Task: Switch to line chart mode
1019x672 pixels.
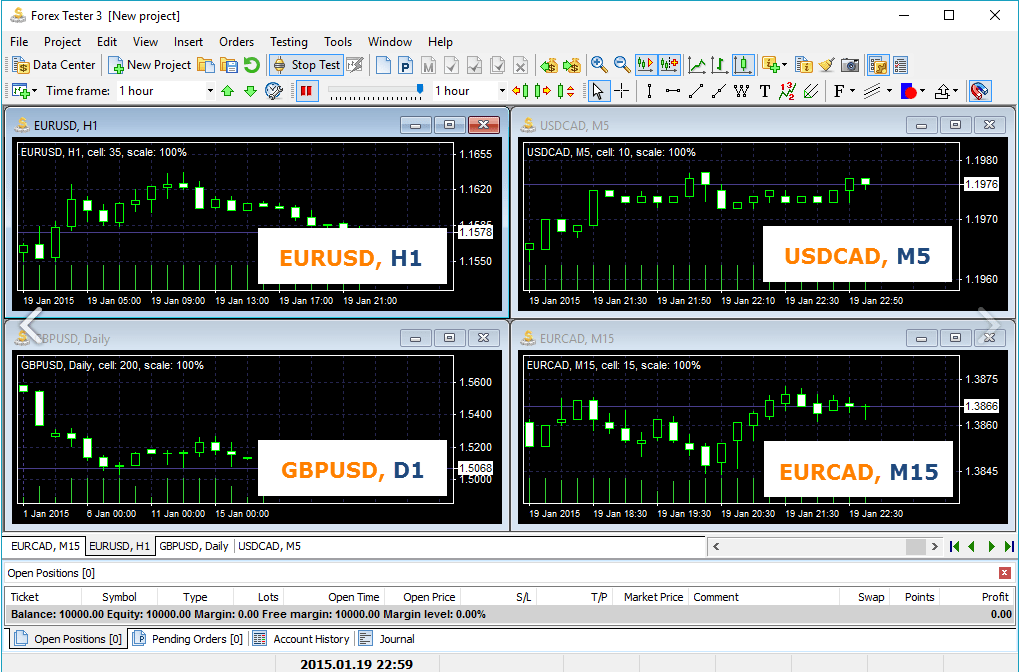Action: [x=697, y=65]
